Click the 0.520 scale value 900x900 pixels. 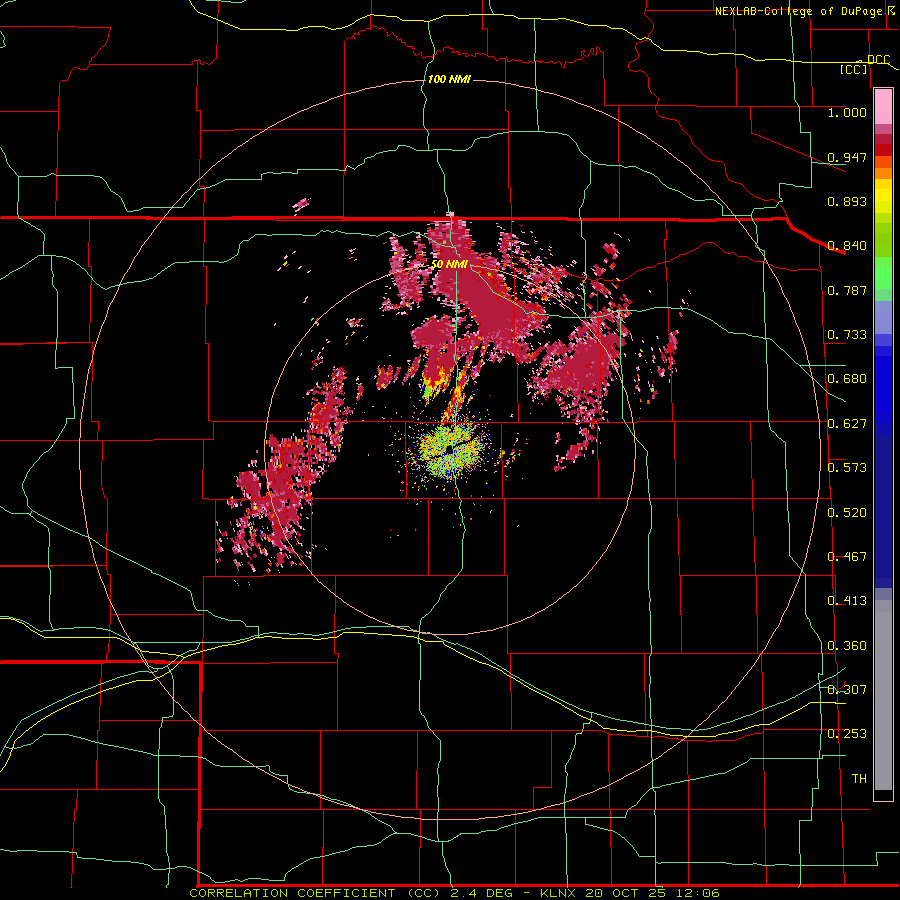pos(847,513)
